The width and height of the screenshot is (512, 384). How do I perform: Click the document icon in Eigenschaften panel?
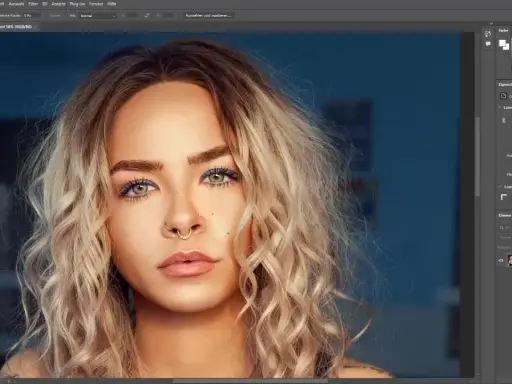(x=503, y=96)
